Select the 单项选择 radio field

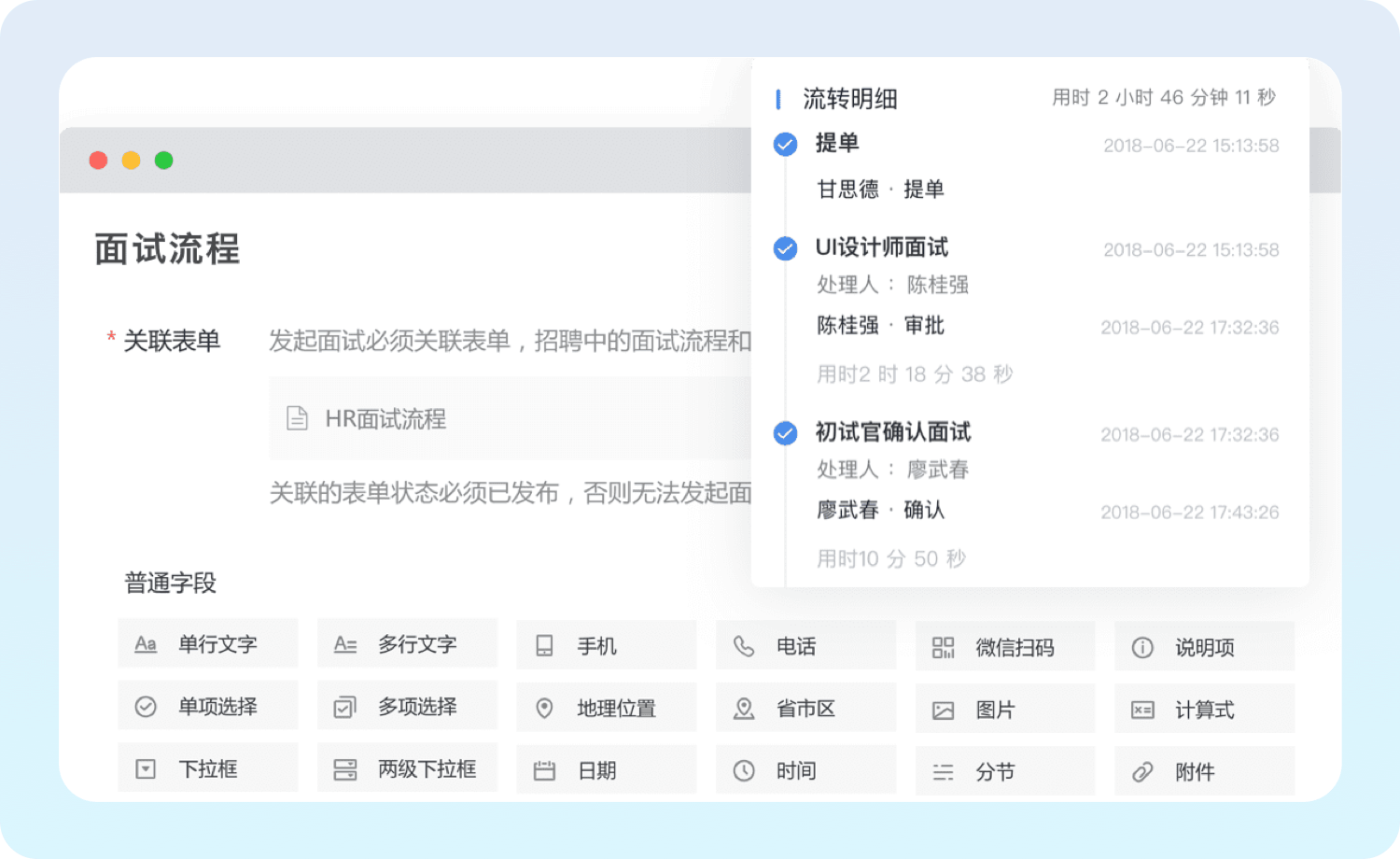point(207,707)
